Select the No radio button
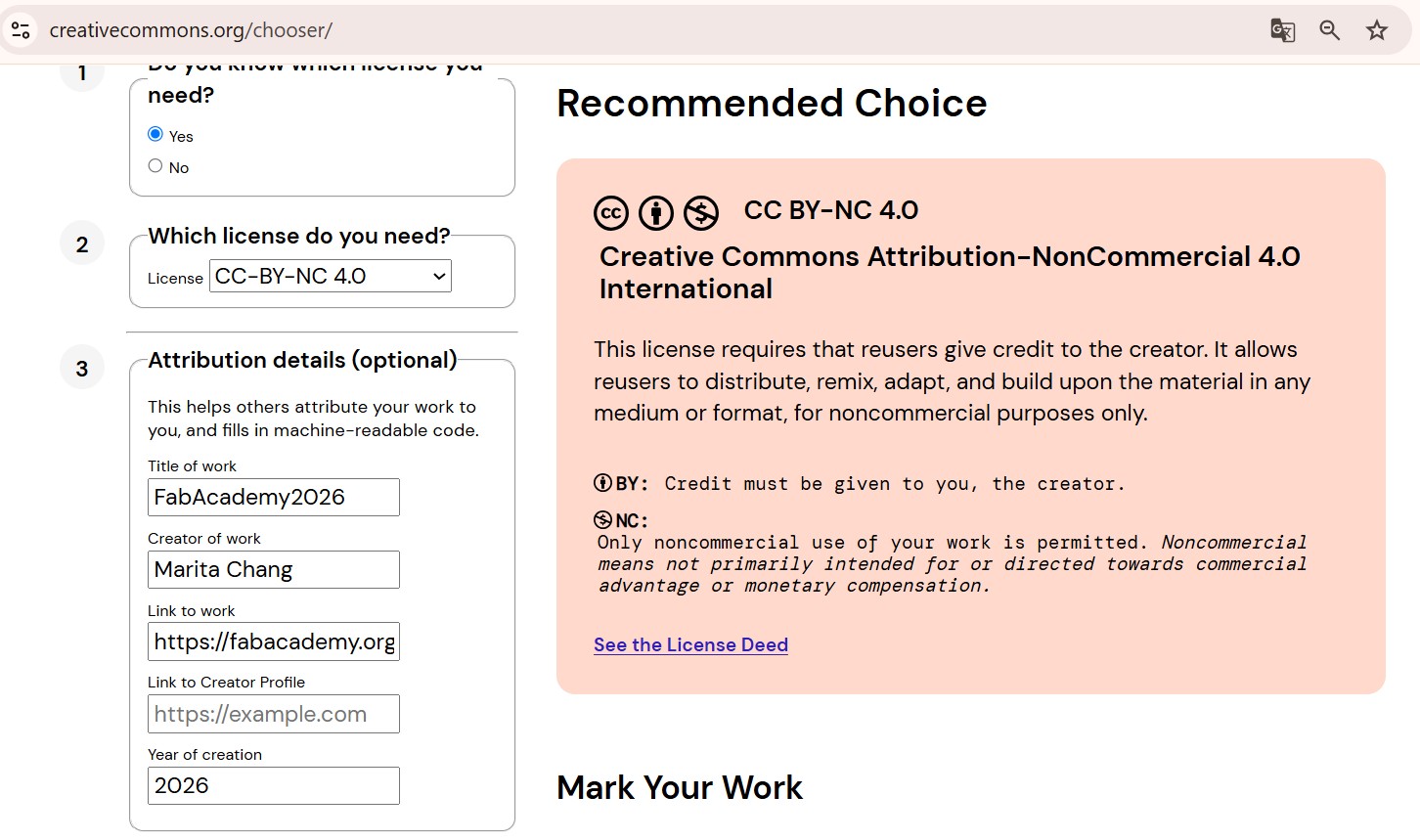The width and height of the screenshot is (1420, 840). click(x=155, y=165)
